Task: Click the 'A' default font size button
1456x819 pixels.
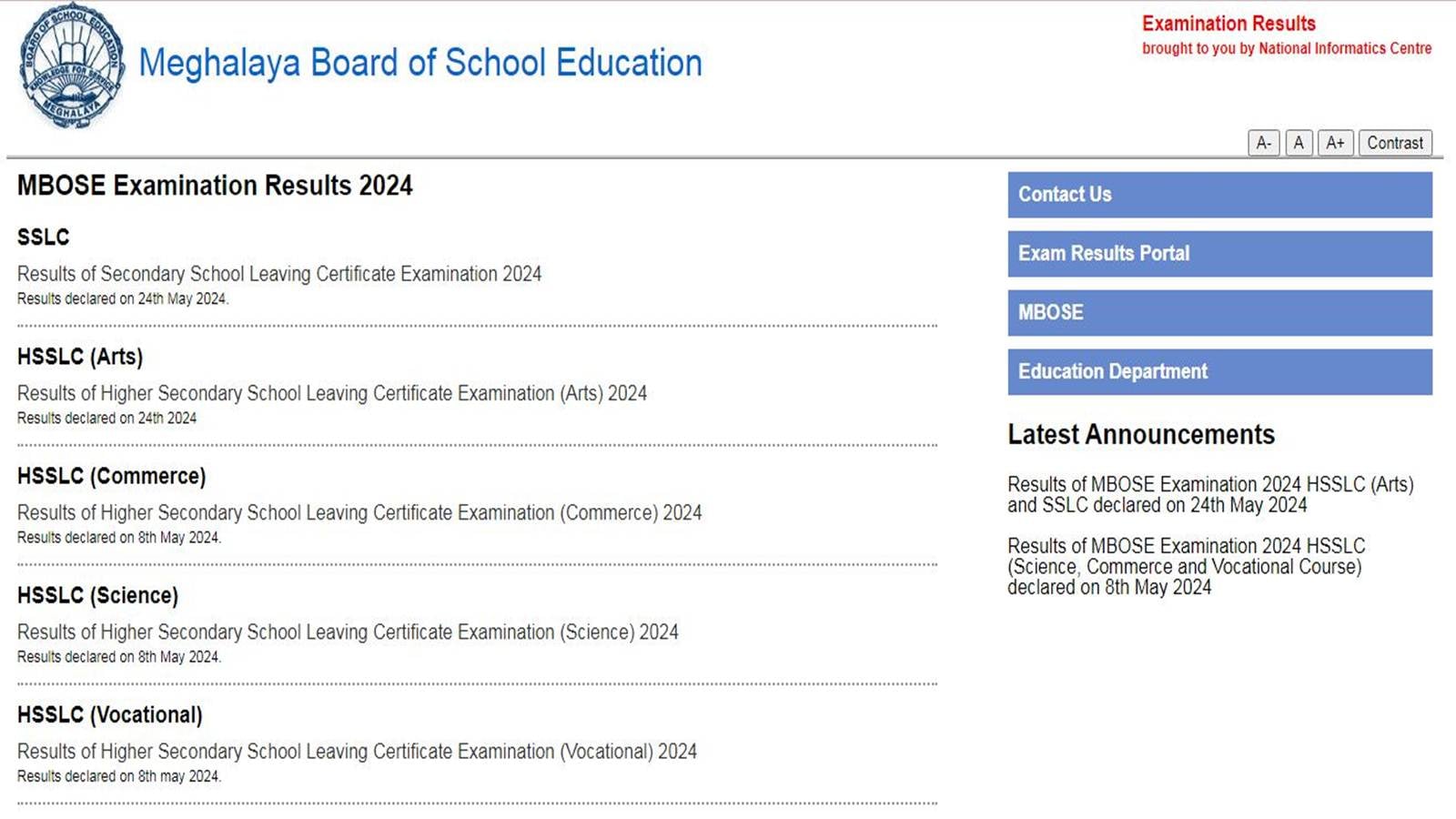Action: pos(1299,142)
